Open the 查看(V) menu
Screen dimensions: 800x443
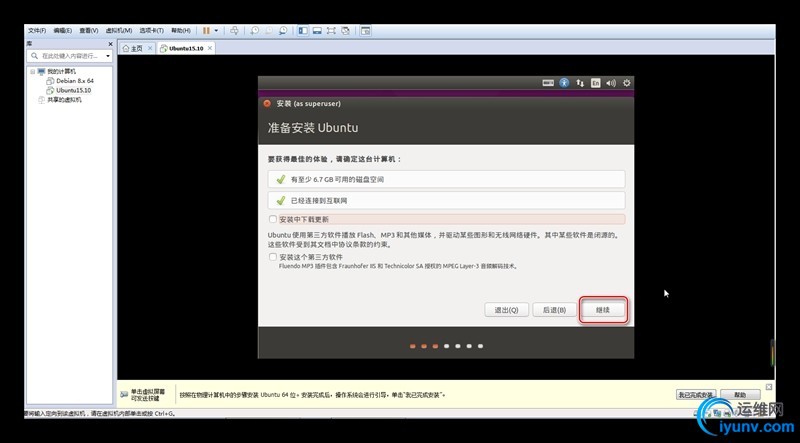[89, 31]
